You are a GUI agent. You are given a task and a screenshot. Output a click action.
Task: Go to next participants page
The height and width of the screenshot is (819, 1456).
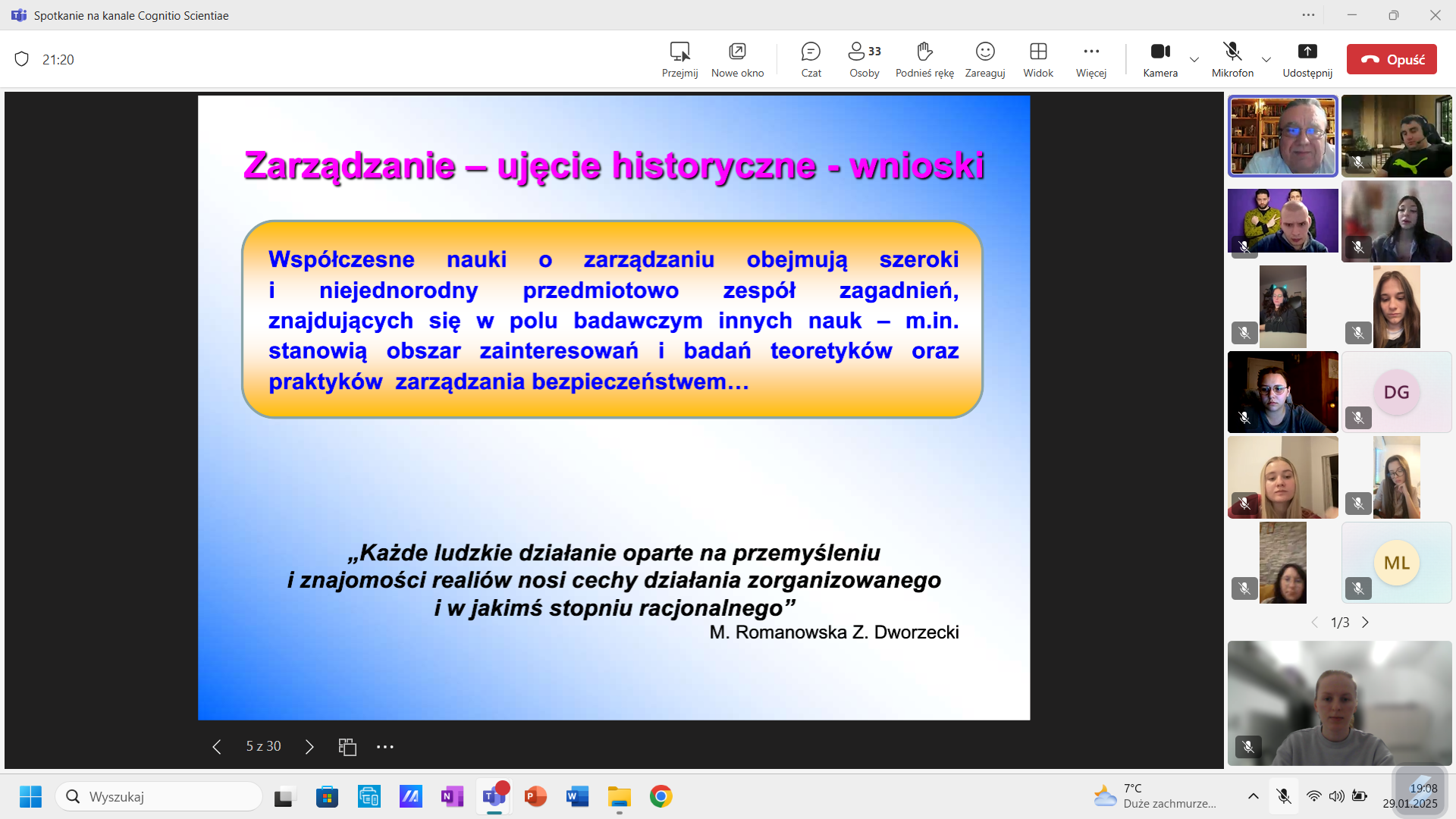click(1366, 623)
